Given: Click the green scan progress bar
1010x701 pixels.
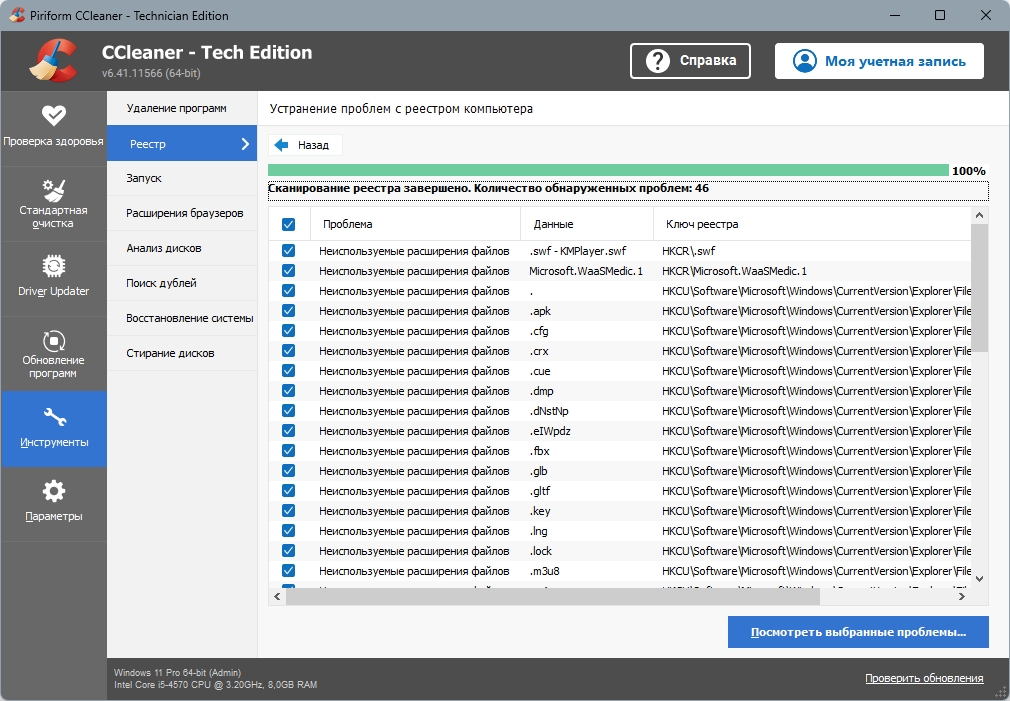Looking at the screenshot, I should [x=608, y=170].
